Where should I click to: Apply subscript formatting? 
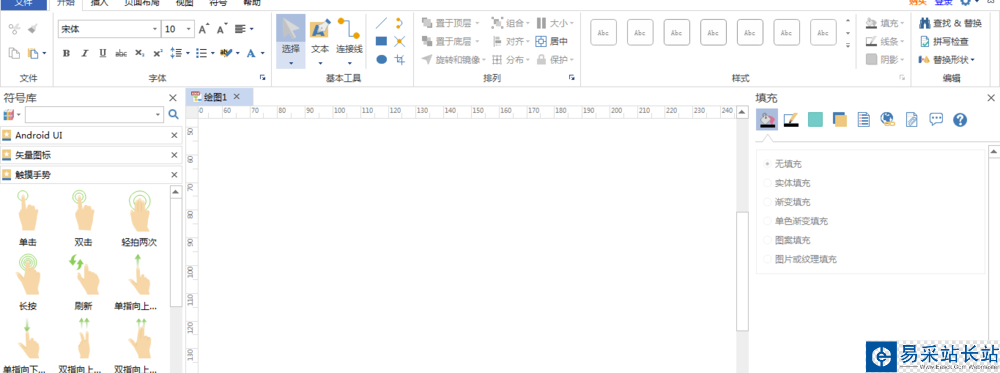[140, 54]
